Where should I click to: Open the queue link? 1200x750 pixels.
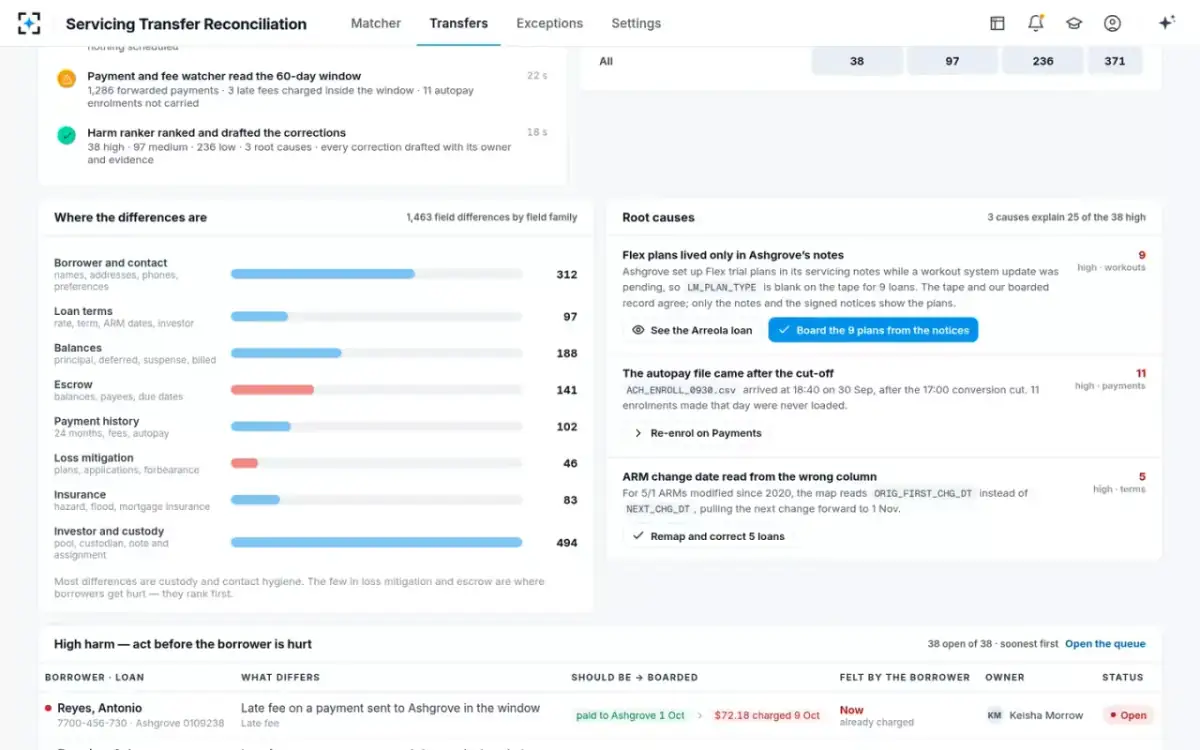1105,644
